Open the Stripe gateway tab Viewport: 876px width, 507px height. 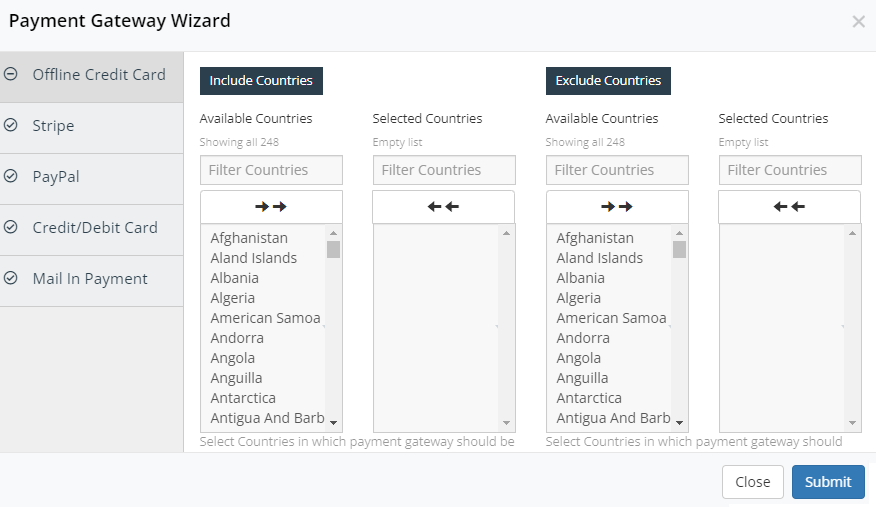tap(53, 126)
